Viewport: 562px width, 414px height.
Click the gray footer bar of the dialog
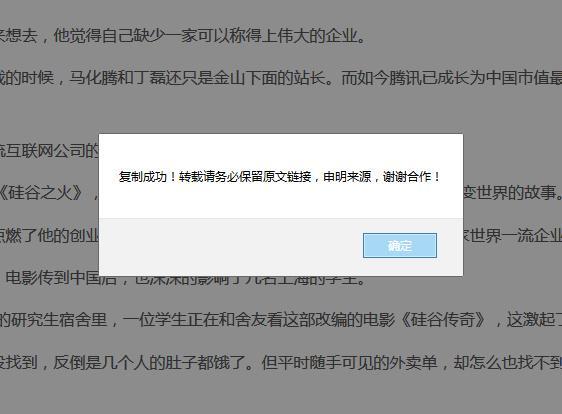pos(281,247)
